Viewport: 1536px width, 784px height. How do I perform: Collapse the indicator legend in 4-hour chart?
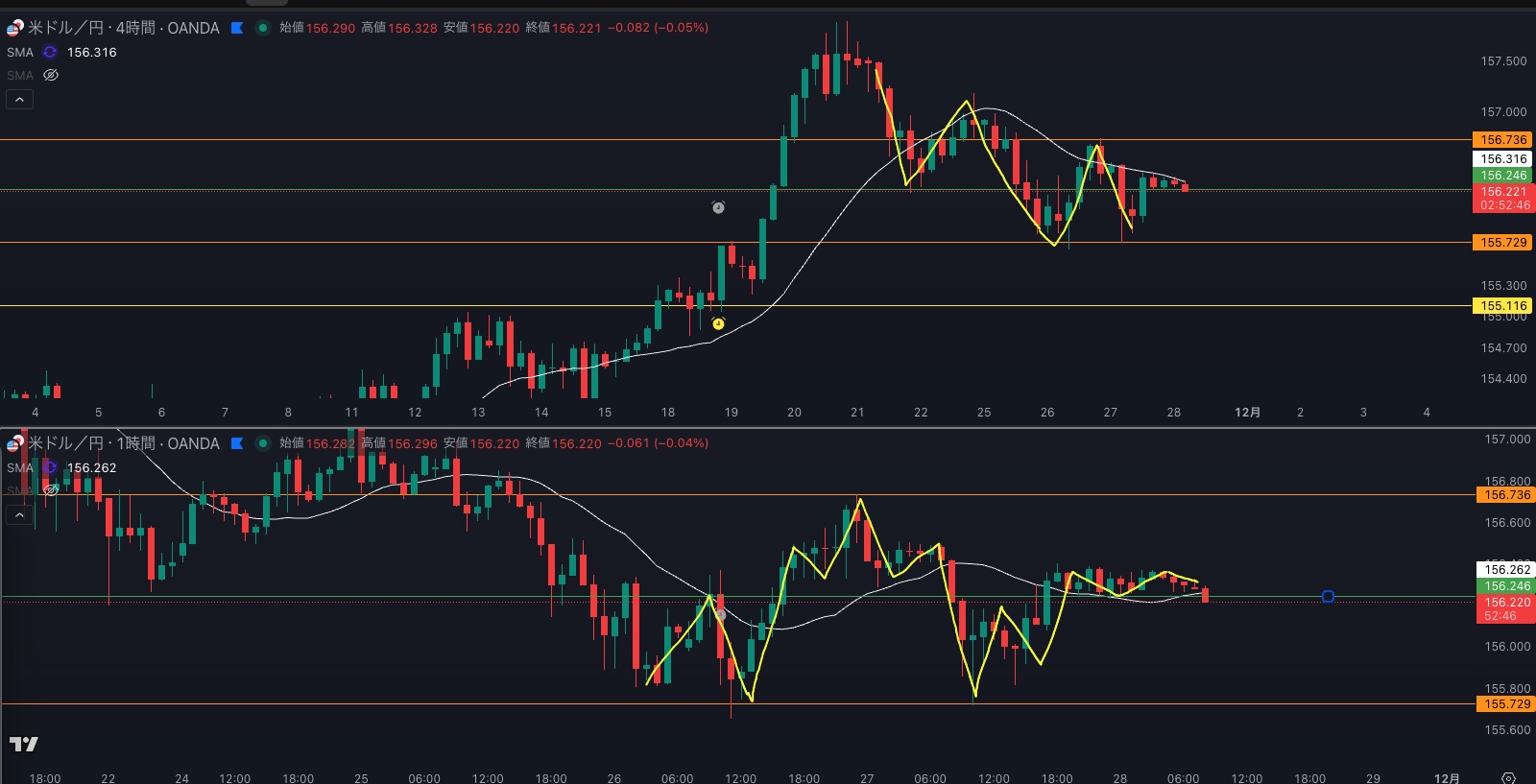19,99
